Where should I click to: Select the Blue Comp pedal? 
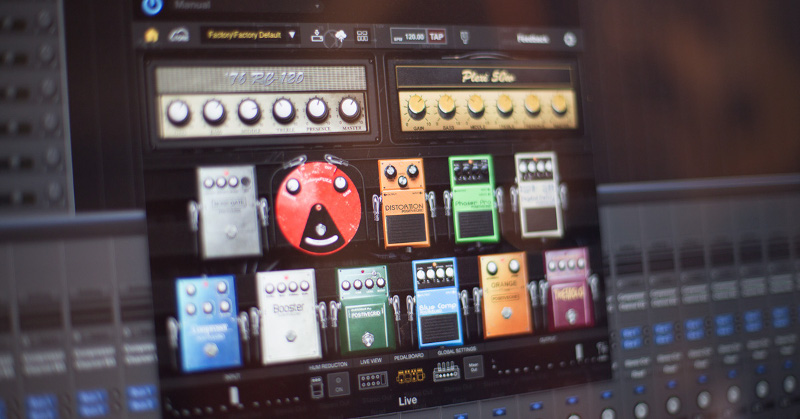tap(437, 302)
